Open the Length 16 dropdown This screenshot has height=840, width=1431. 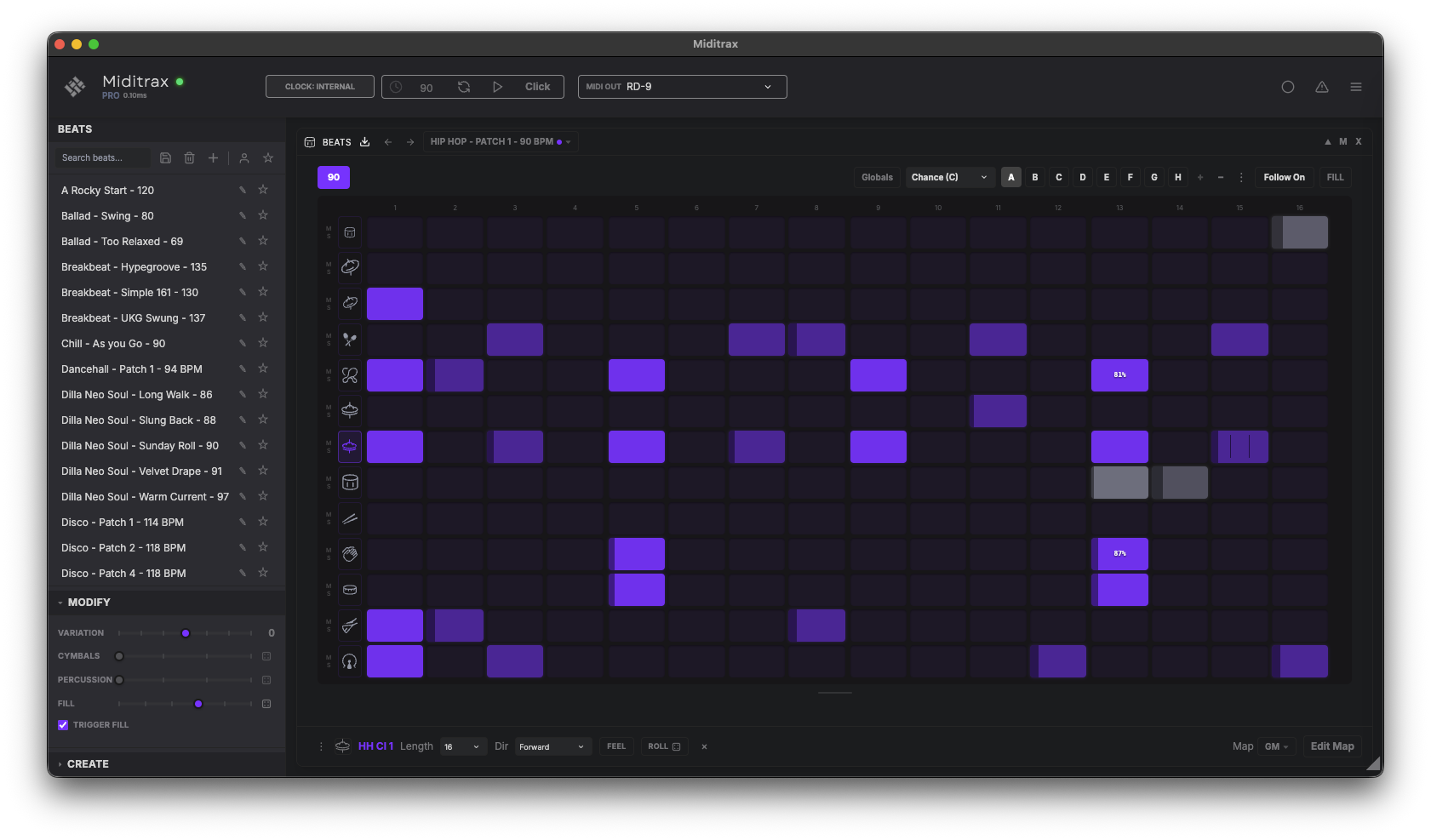click(x=463, y=746)
